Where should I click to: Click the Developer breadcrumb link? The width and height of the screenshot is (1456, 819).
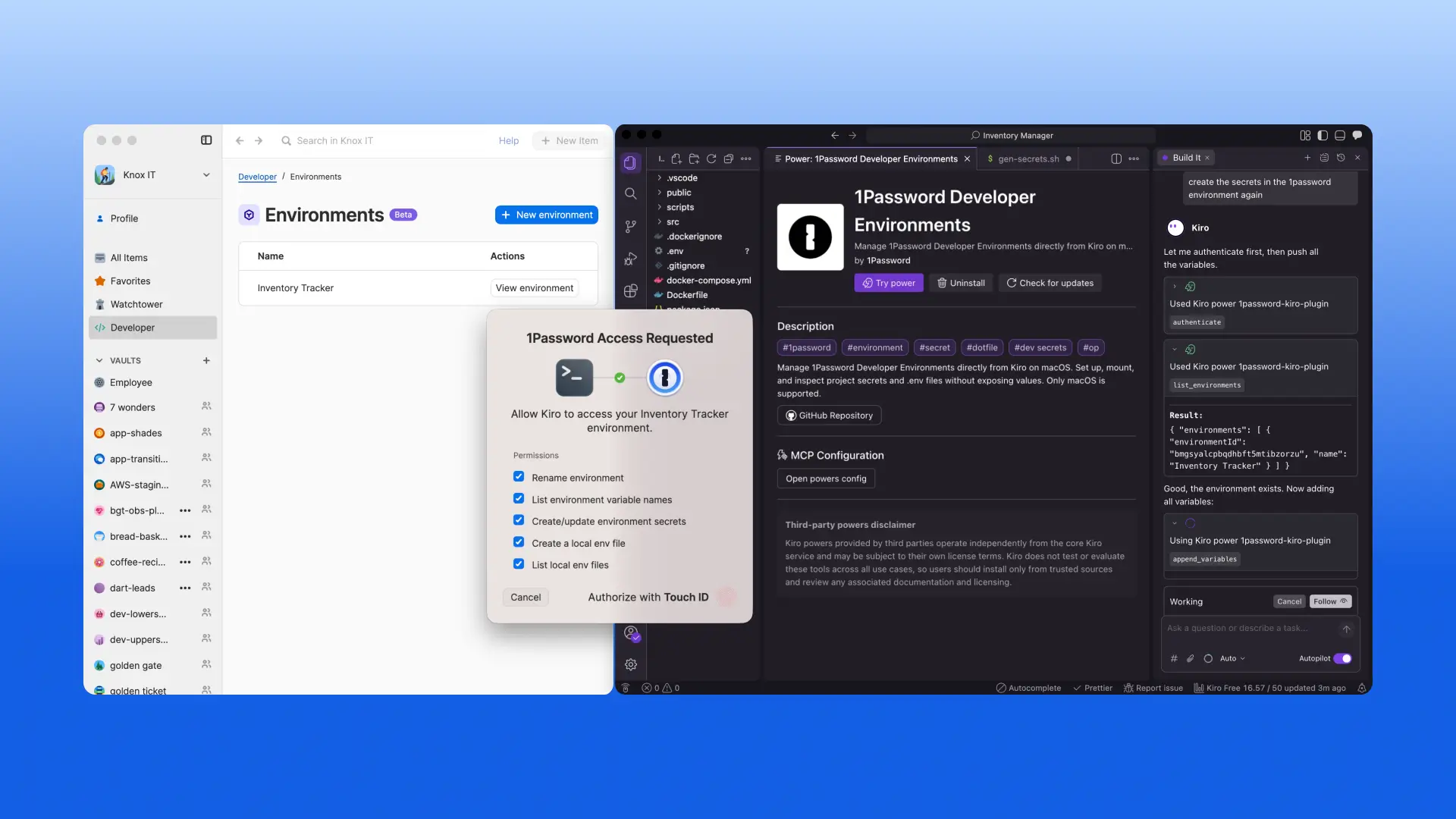(x=257, y=177)
